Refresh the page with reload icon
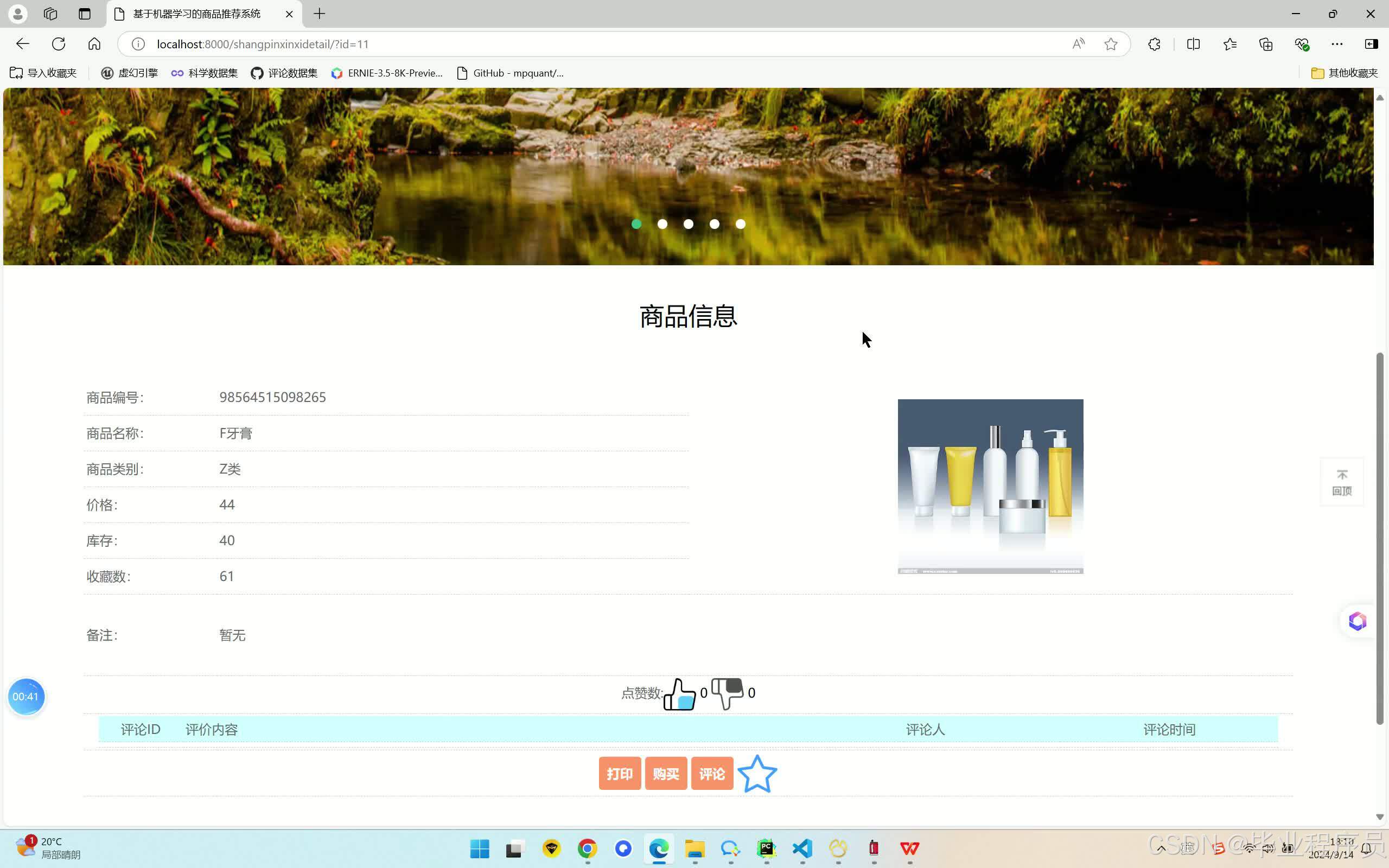 pyautogui.click(x=59, y=44)
